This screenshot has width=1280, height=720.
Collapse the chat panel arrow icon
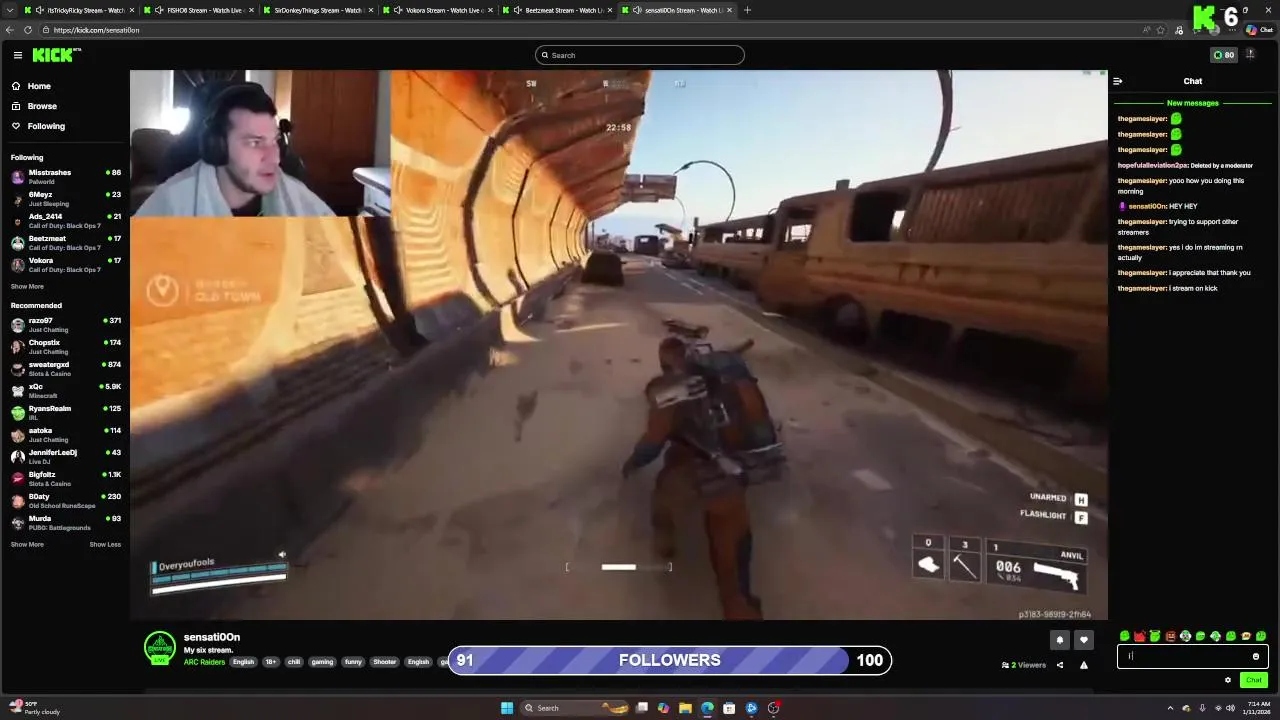pos(1118,81)
